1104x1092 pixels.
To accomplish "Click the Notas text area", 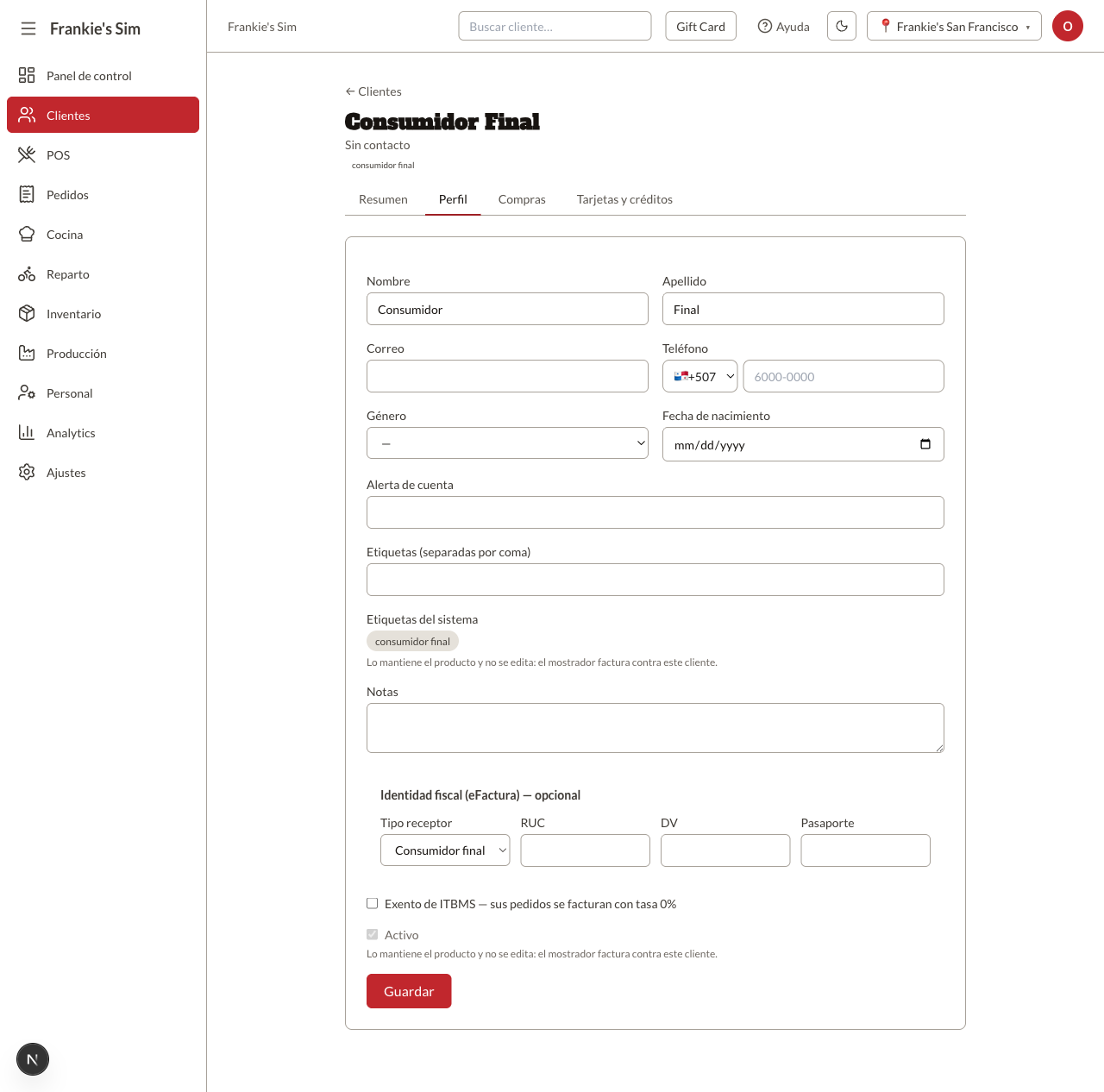I will click(x=655, y=728).
